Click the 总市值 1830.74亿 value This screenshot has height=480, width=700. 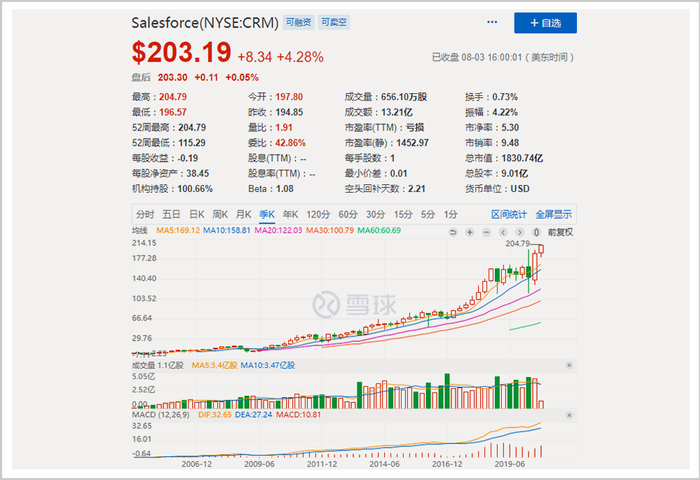tap(522, 158)
